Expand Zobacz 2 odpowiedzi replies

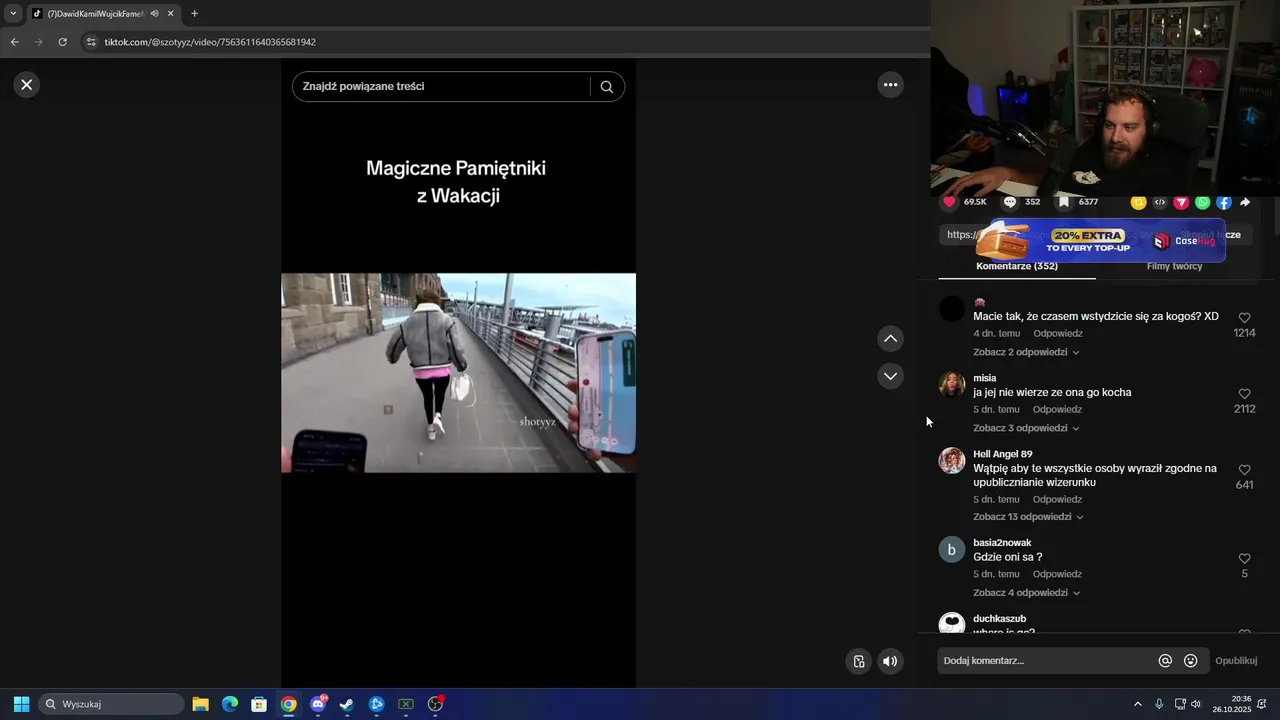tap(1026, 352)
